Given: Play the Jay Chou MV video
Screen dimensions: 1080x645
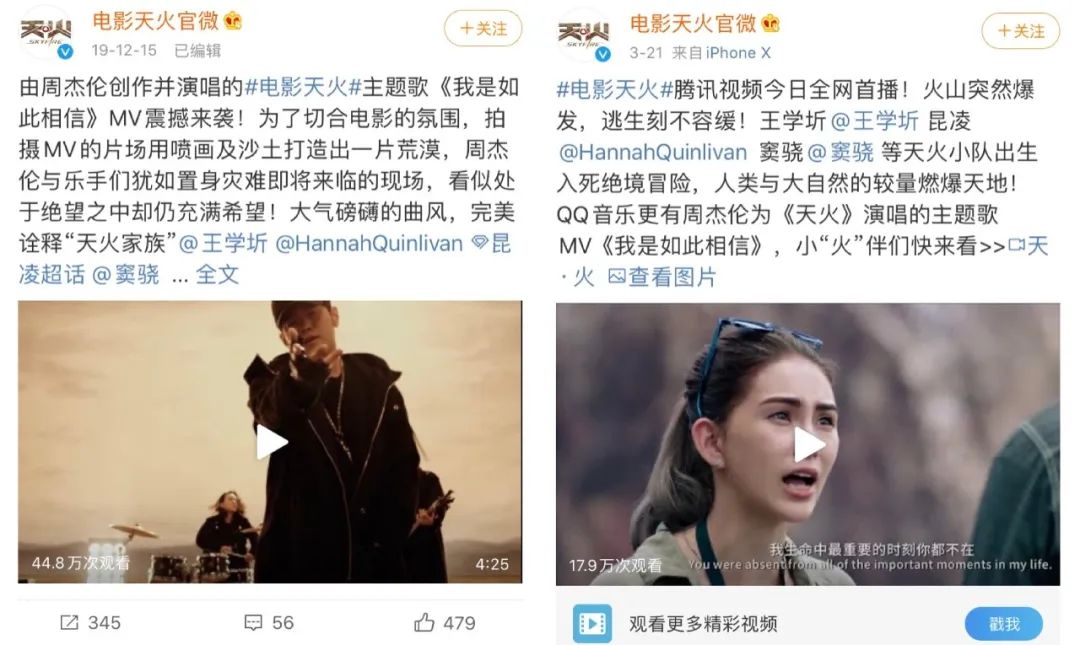Looking at the screenshot, I should tap(271, 442).
